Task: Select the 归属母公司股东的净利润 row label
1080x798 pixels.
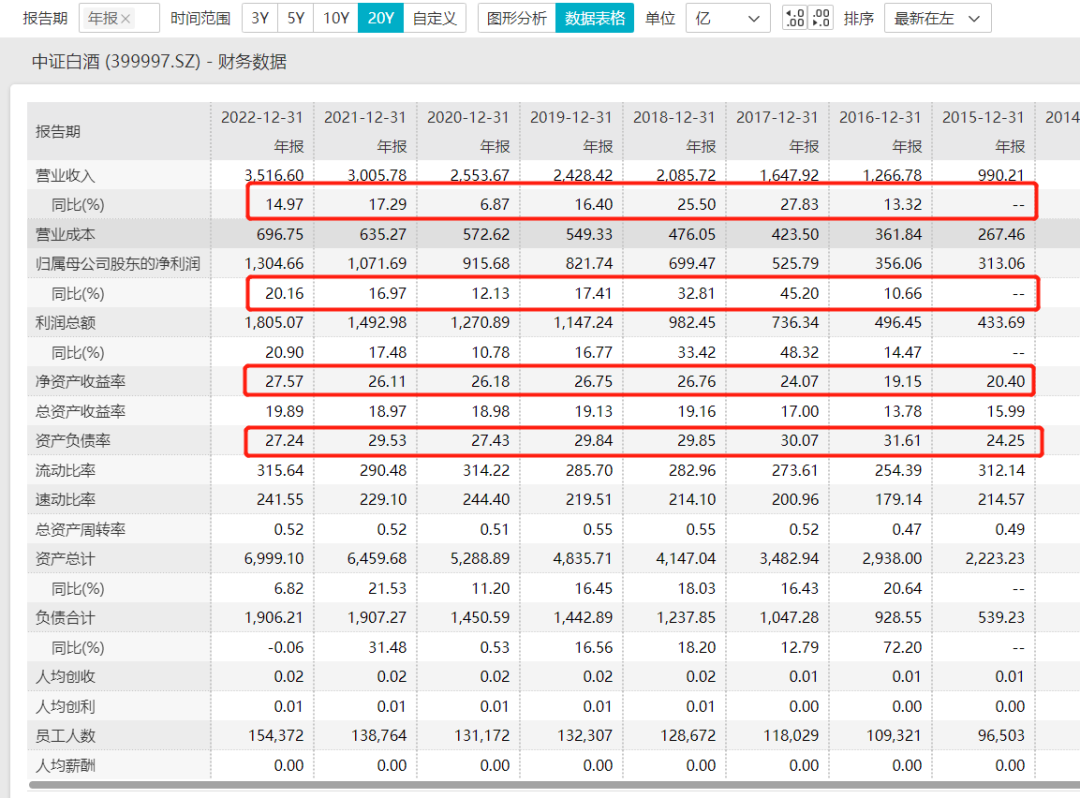Action: pyautogui.click(x=118, y=264)
